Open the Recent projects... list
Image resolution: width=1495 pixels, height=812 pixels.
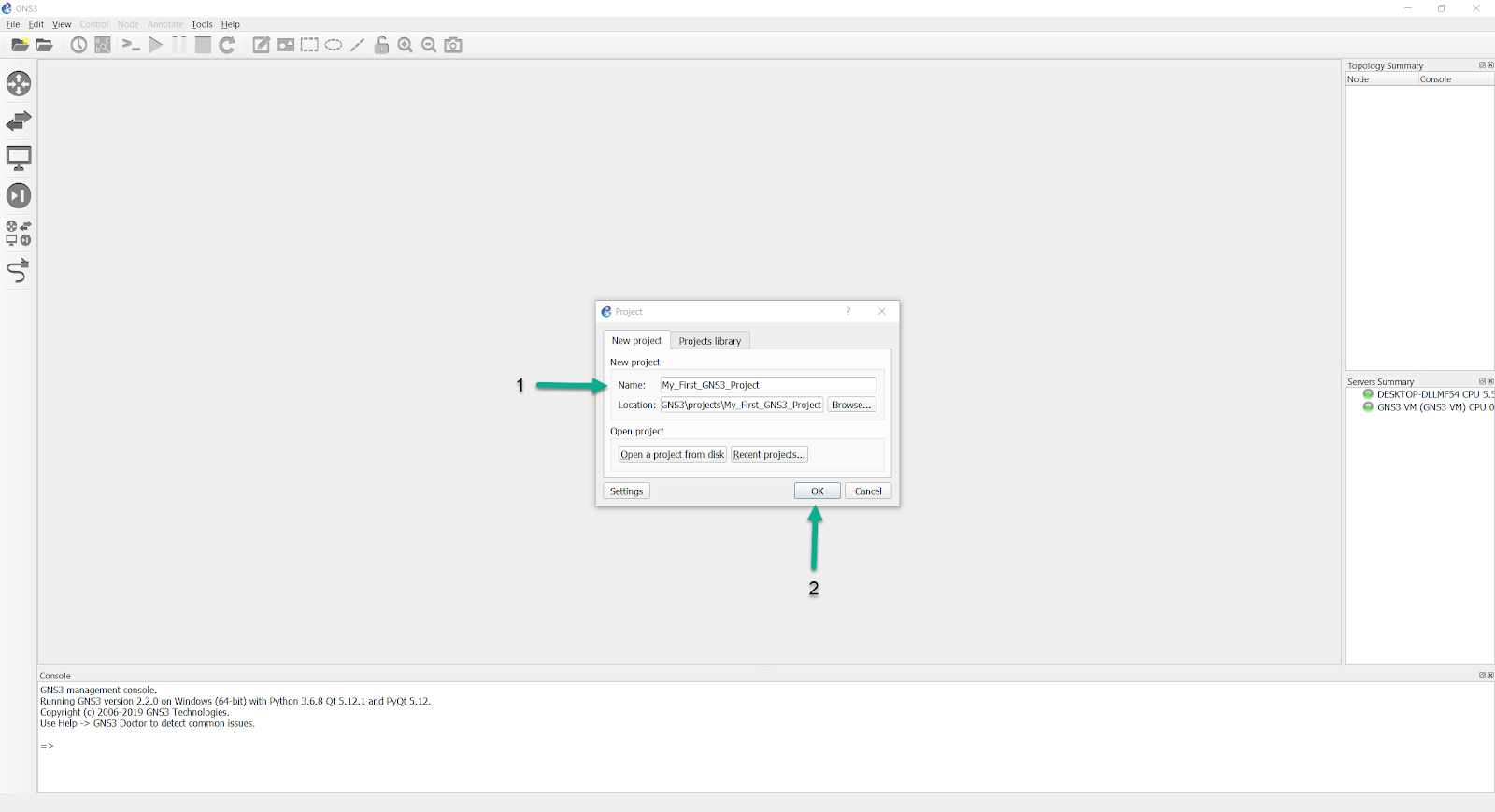769,454
